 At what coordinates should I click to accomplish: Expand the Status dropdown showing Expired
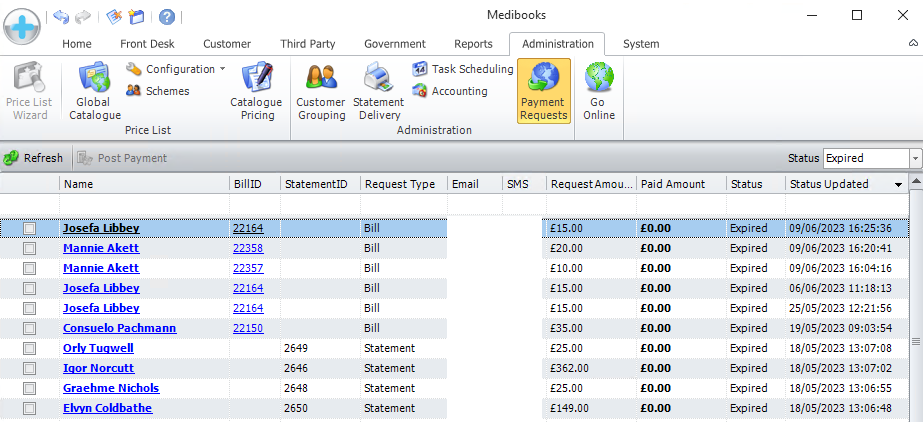click(915, 158)
